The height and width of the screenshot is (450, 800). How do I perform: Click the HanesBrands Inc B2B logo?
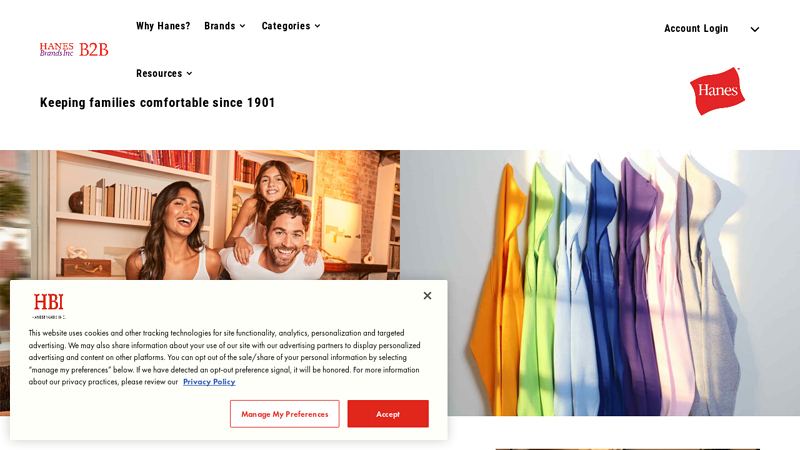tap(74, 49)
